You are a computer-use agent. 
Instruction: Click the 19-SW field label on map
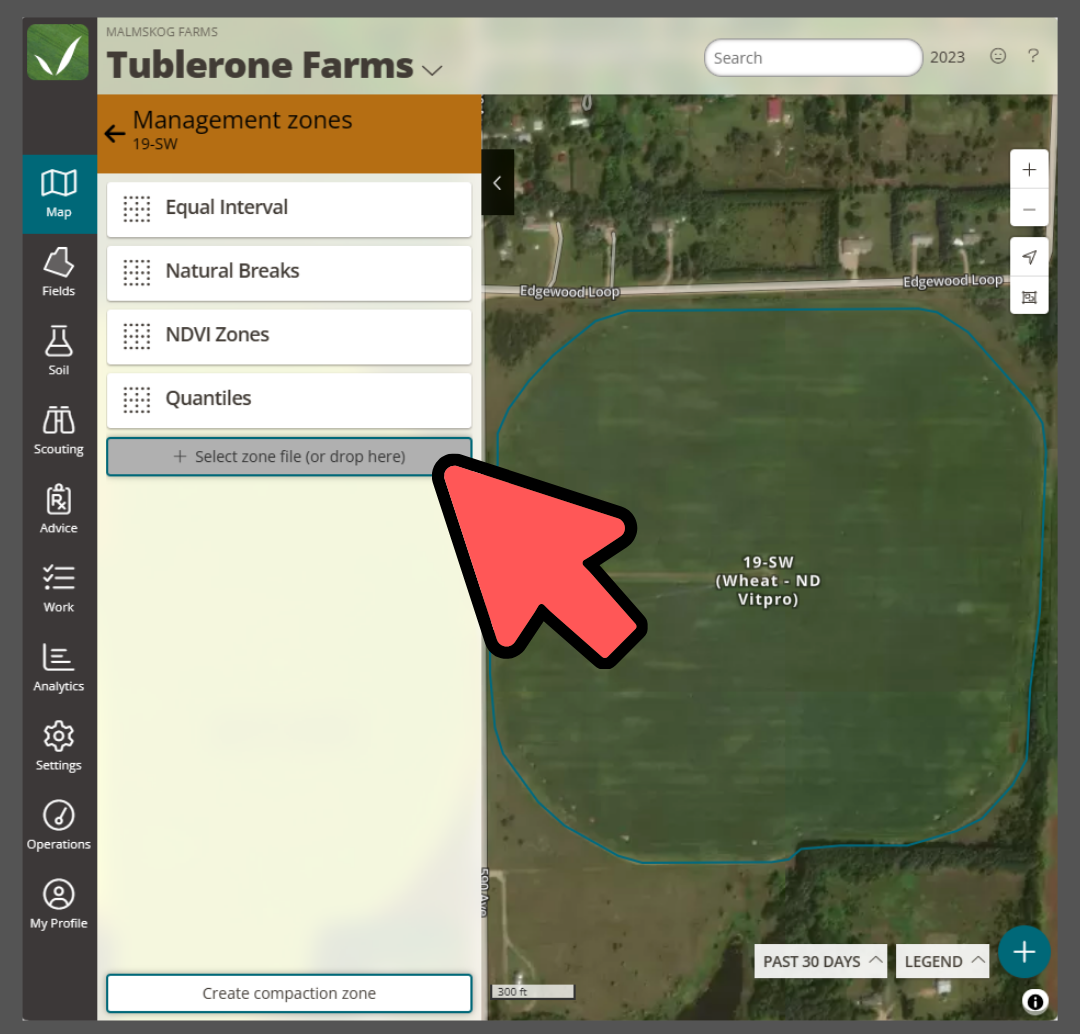point(768,581)
